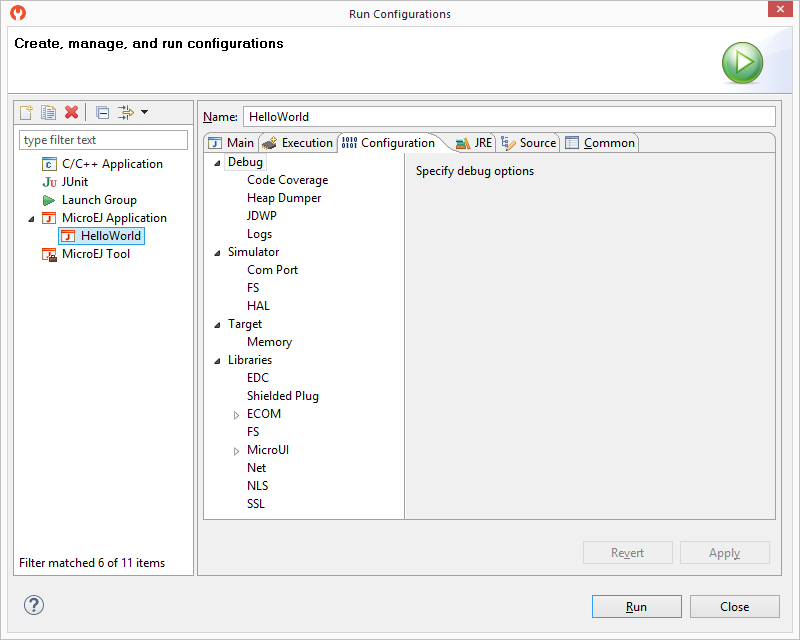
Task: Expand the ECOM library node
Action: [237, 414]
